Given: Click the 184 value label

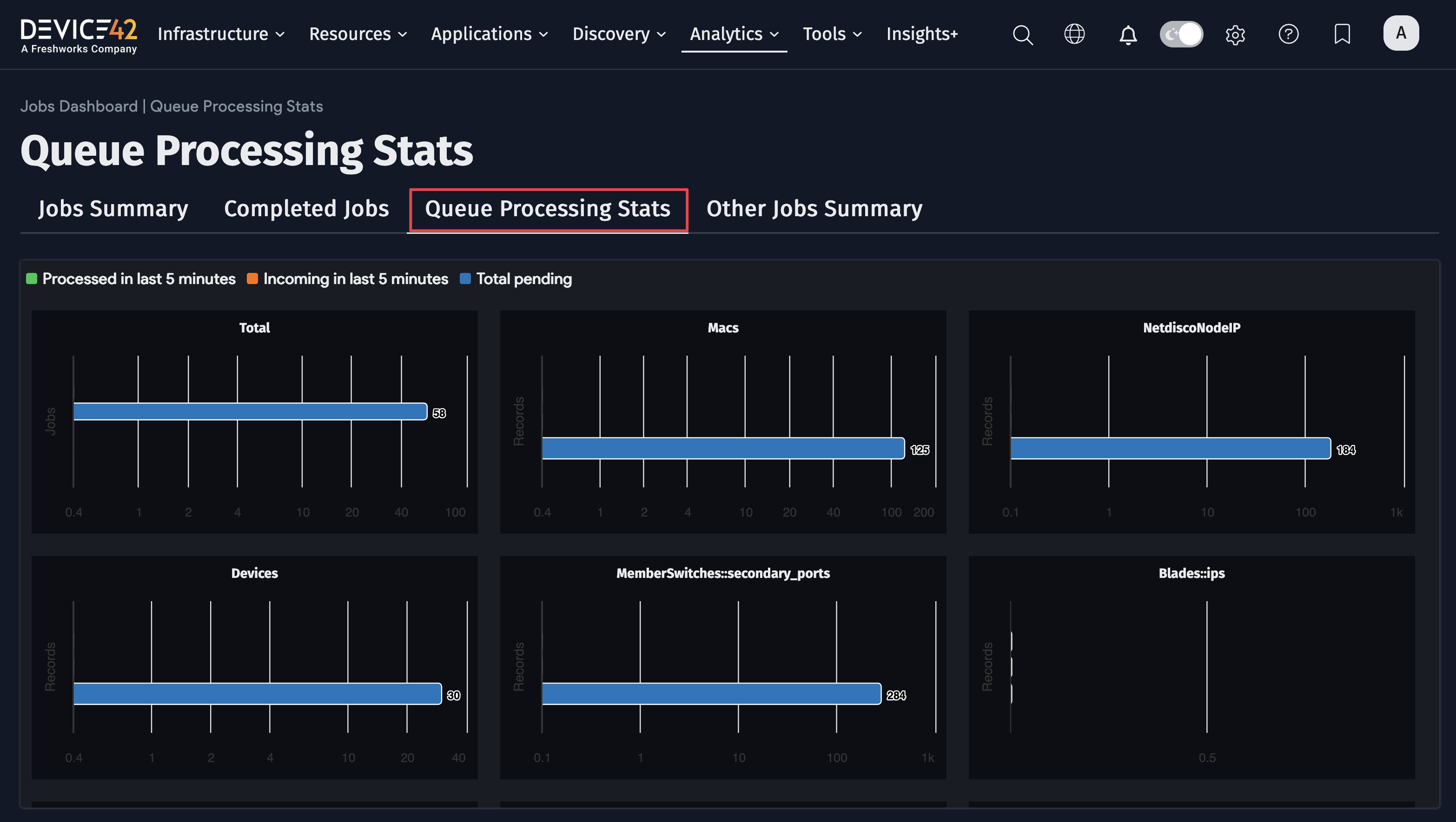Looking at the screenshot, I should pos(1346,450).
